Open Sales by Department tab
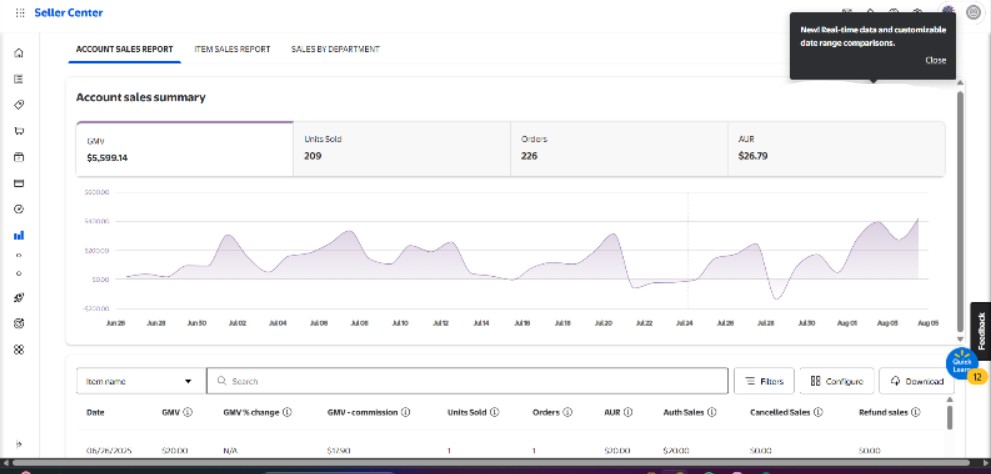The width and height of the screenshot is (991, 474). 335,49
